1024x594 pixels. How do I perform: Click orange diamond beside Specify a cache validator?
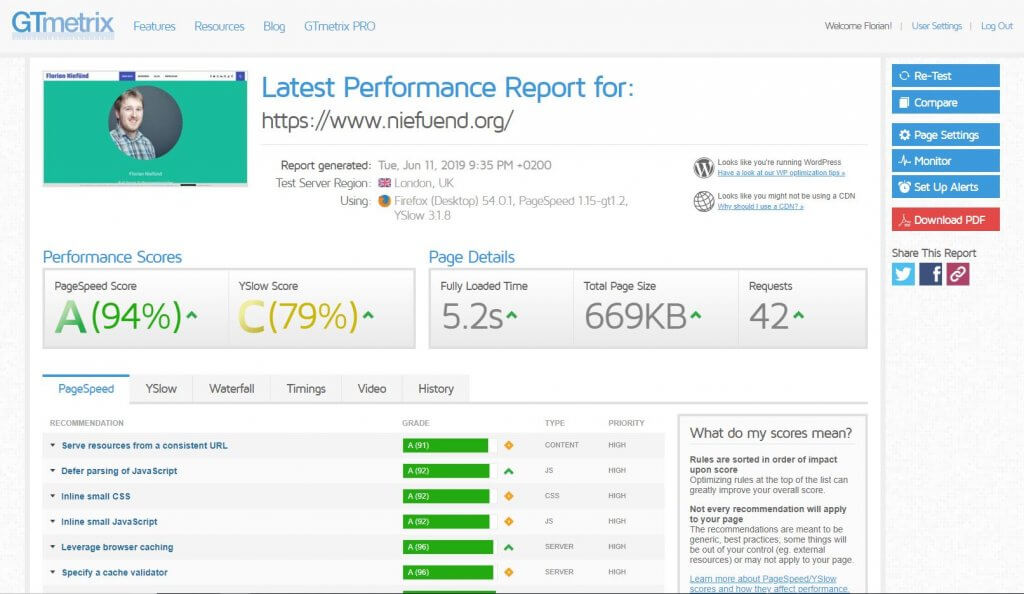tap(509, 572)
